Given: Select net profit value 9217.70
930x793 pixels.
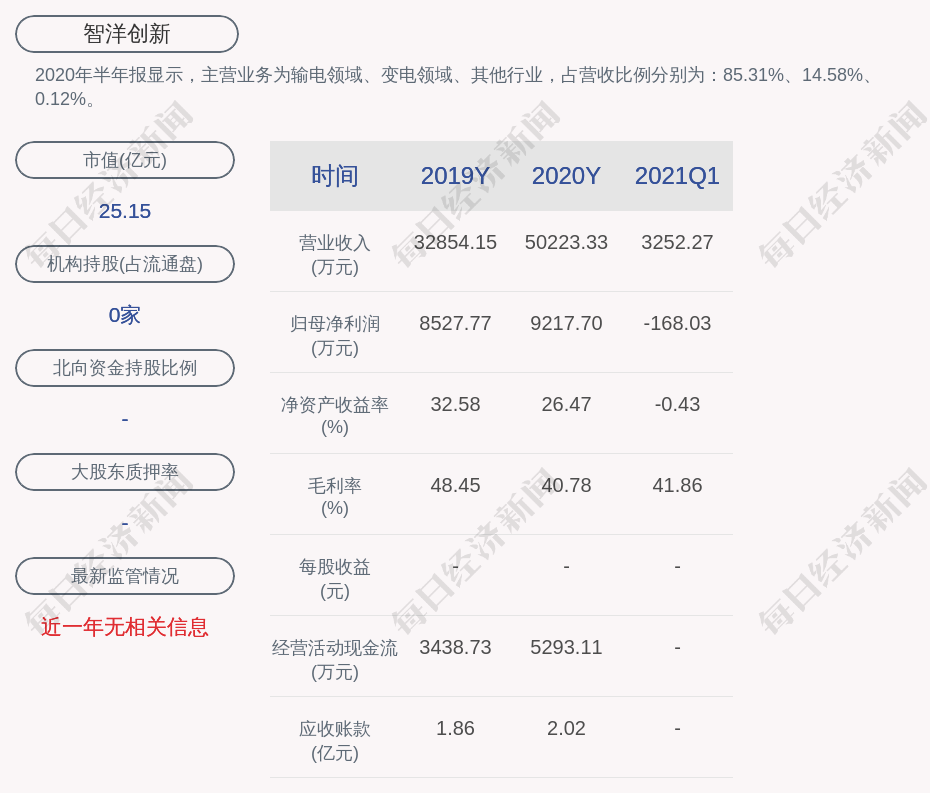Looking at the screenshot, I should (566, 323).
